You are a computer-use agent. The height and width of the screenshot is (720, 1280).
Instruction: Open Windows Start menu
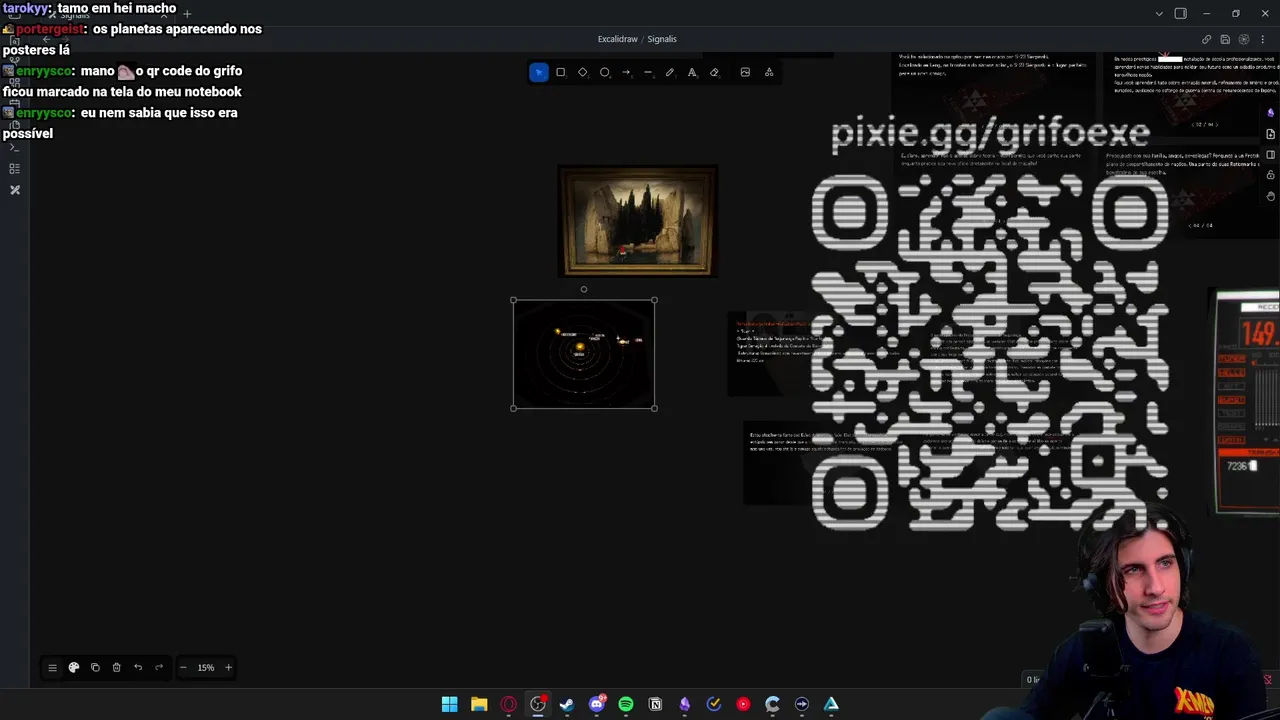[450, 704]
